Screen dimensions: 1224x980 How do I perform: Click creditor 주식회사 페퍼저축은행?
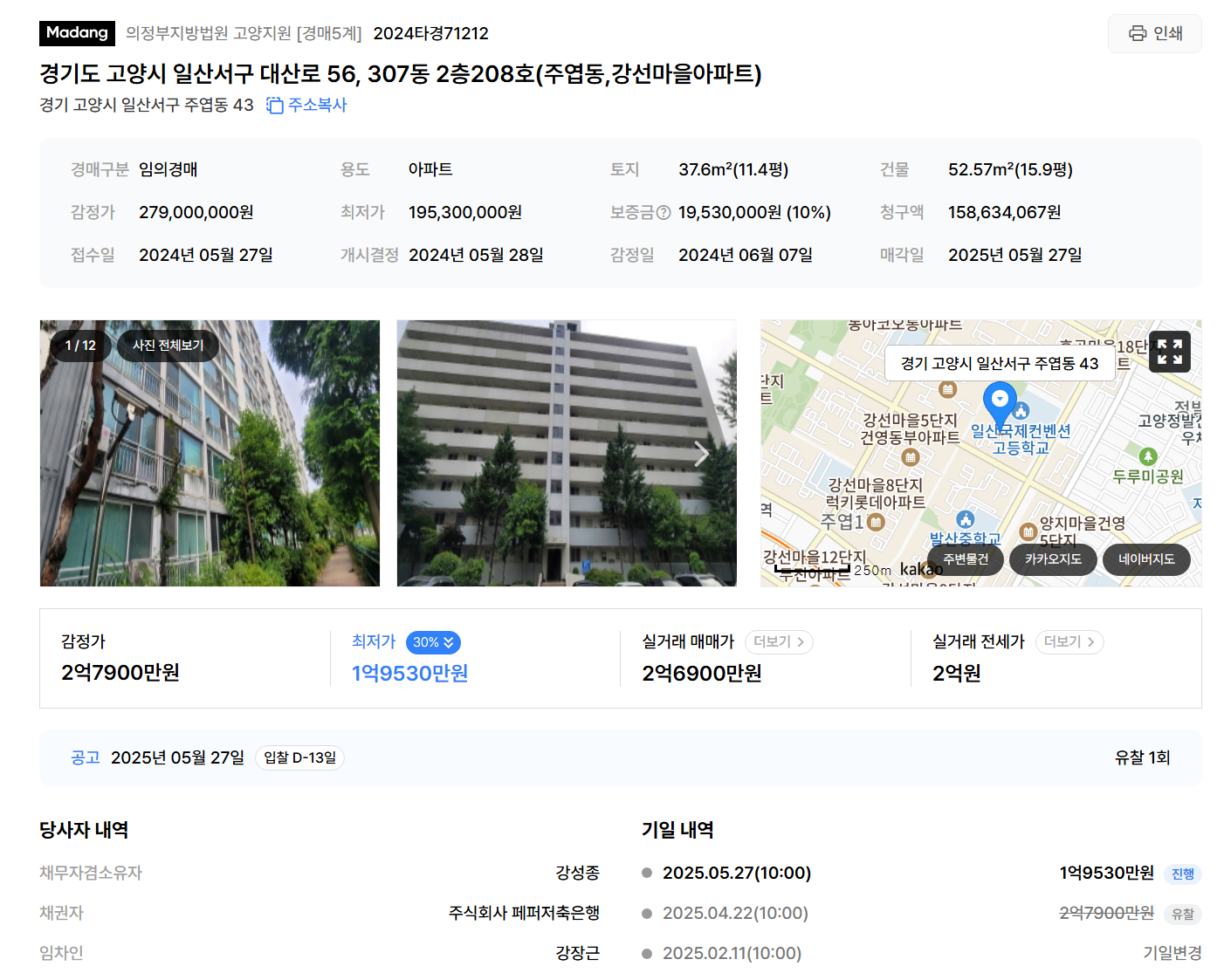click(524, 913)
